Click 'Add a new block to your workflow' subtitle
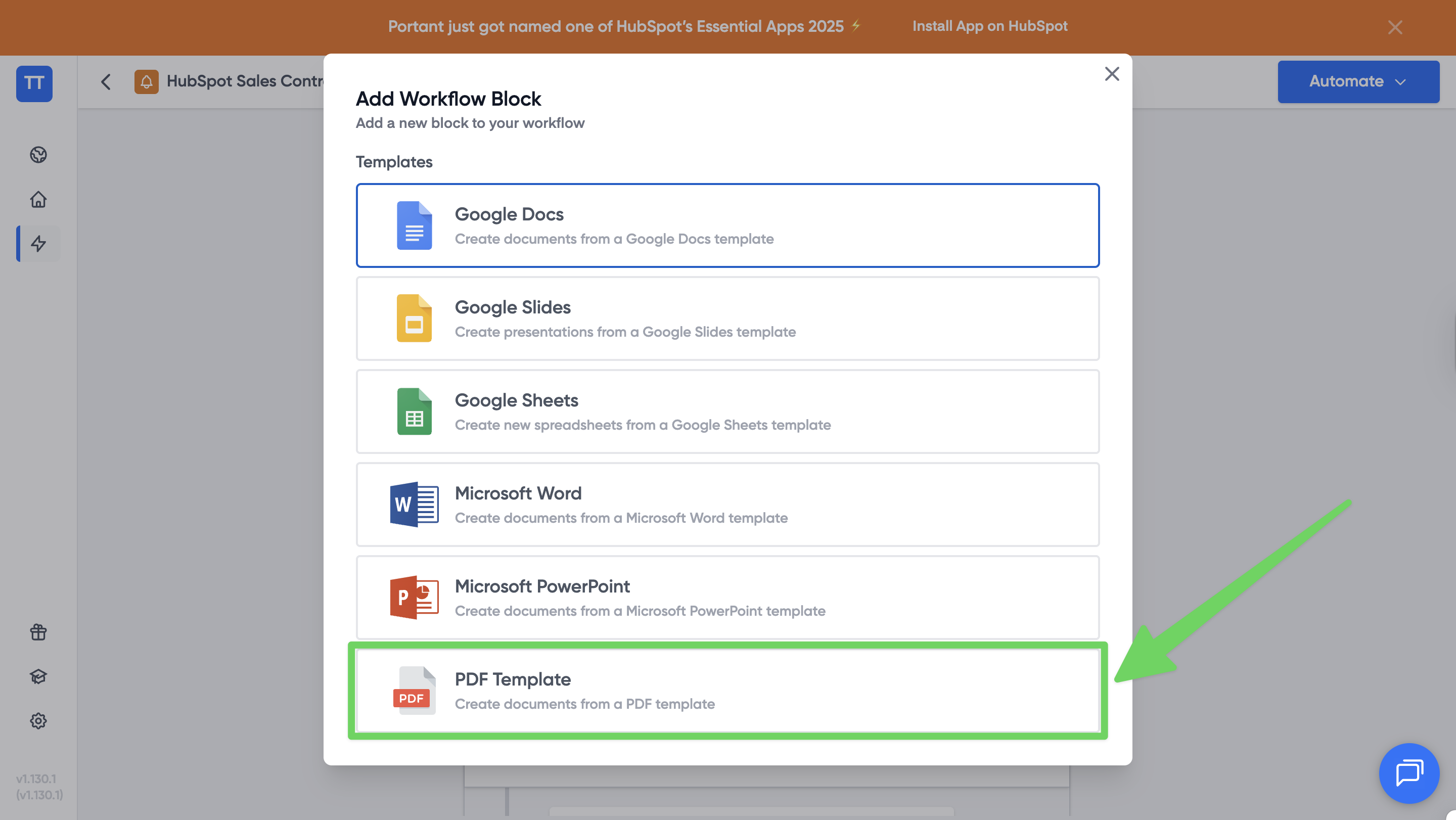 [470, 123]
